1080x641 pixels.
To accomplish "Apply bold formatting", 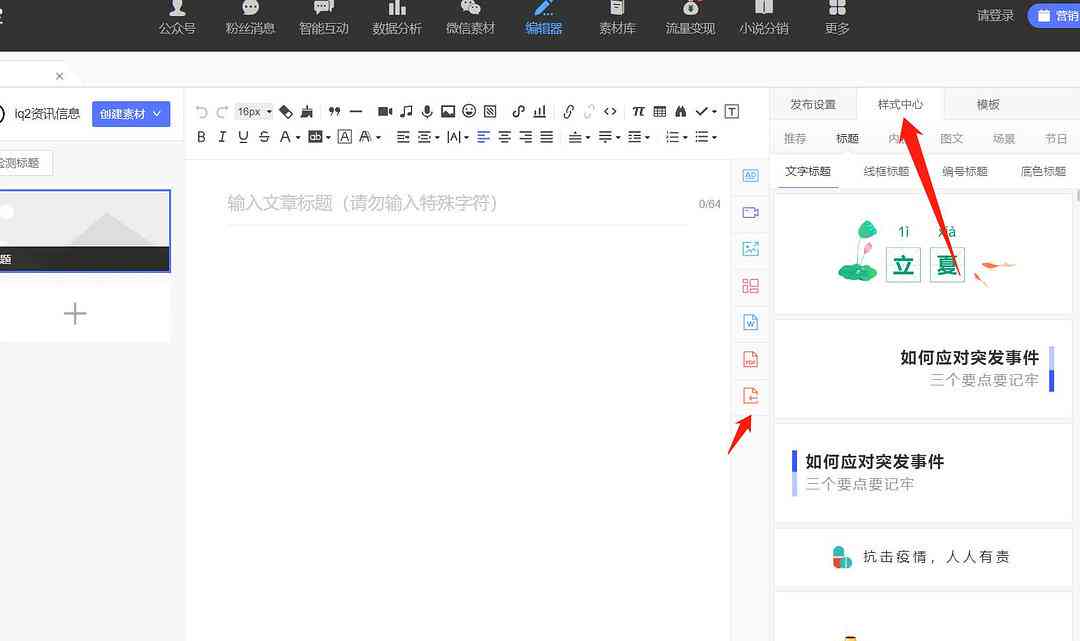I will [x=201, y=137].
